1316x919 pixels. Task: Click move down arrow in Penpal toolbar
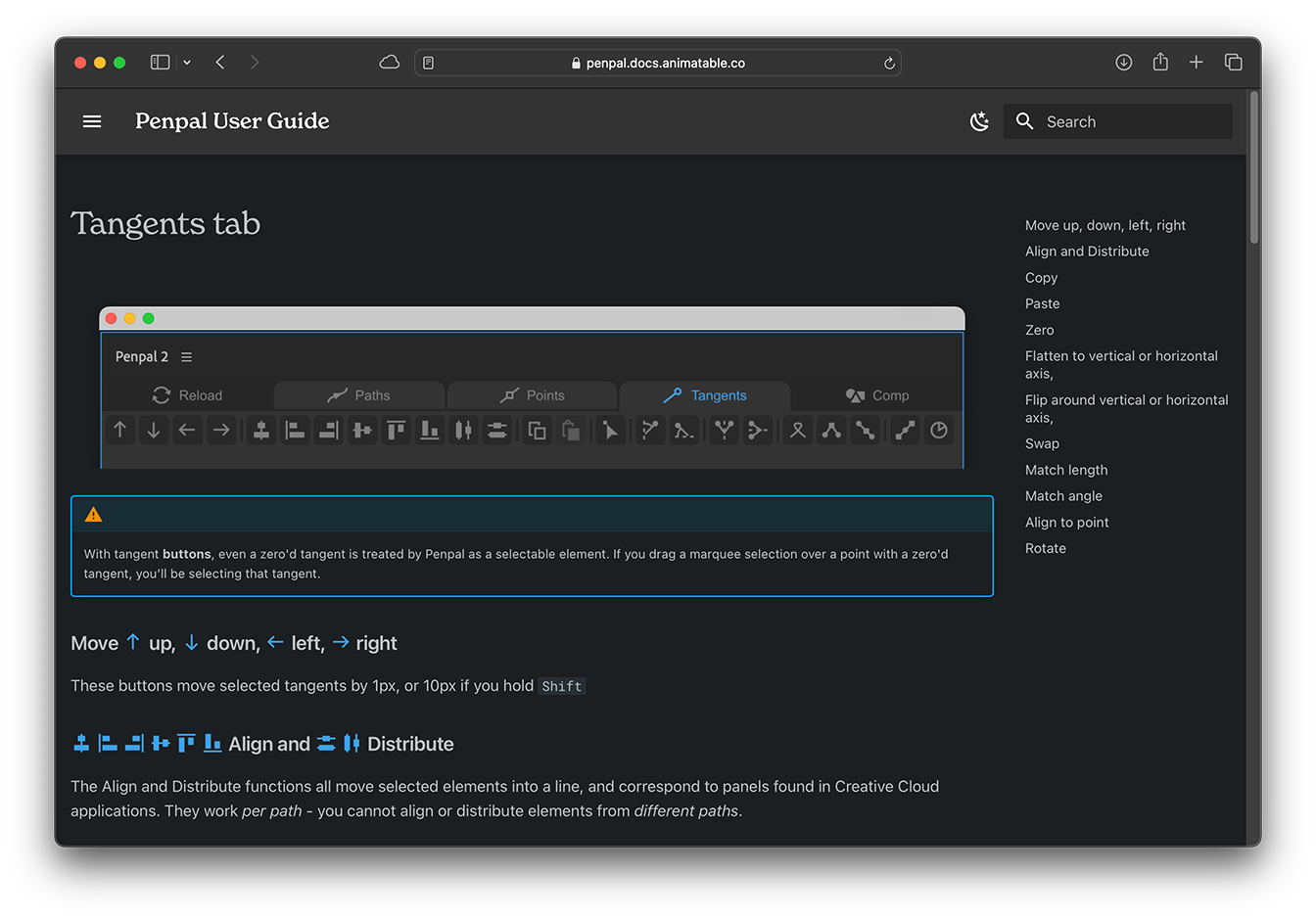tap(154, 430)
